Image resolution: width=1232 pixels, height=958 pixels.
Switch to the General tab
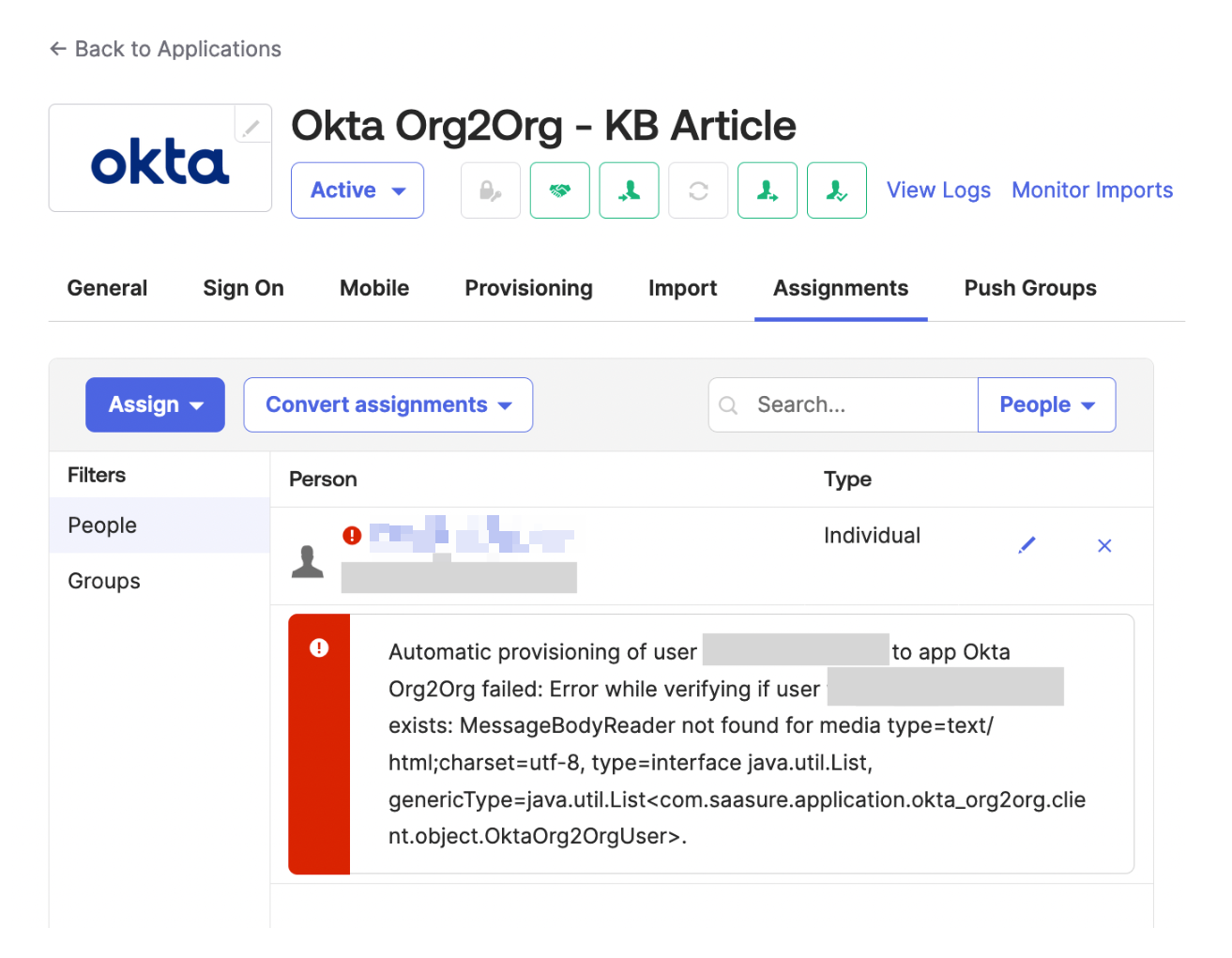point(107,288)
